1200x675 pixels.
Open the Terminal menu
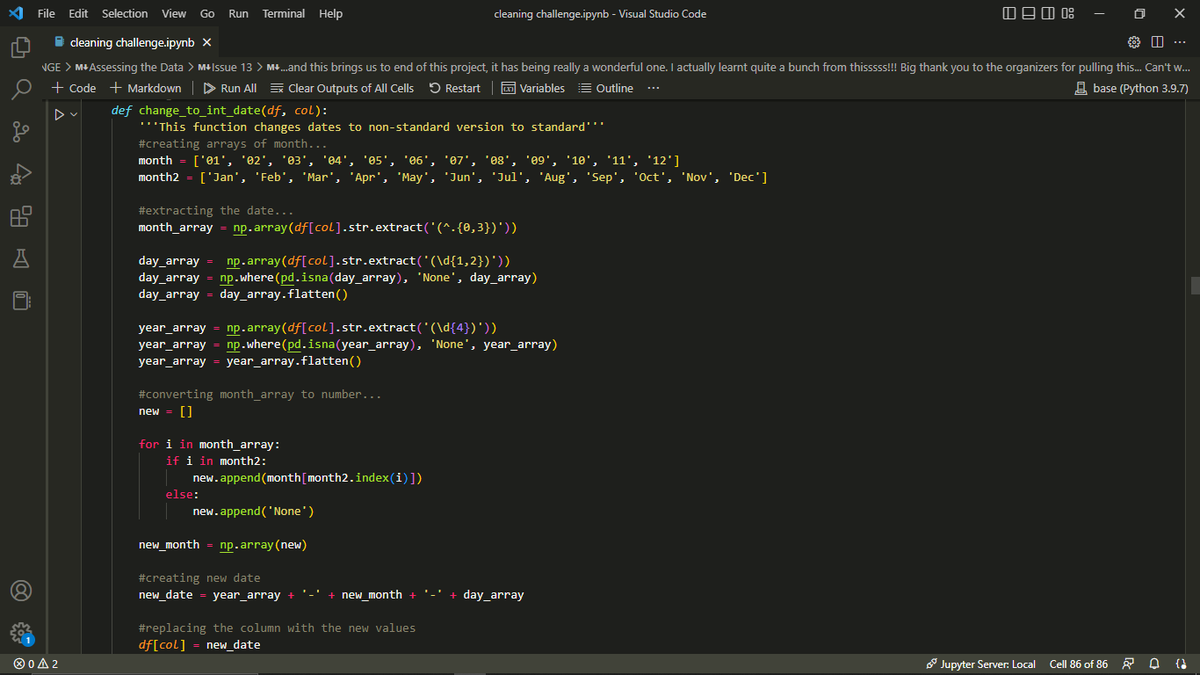click(284, 13)
